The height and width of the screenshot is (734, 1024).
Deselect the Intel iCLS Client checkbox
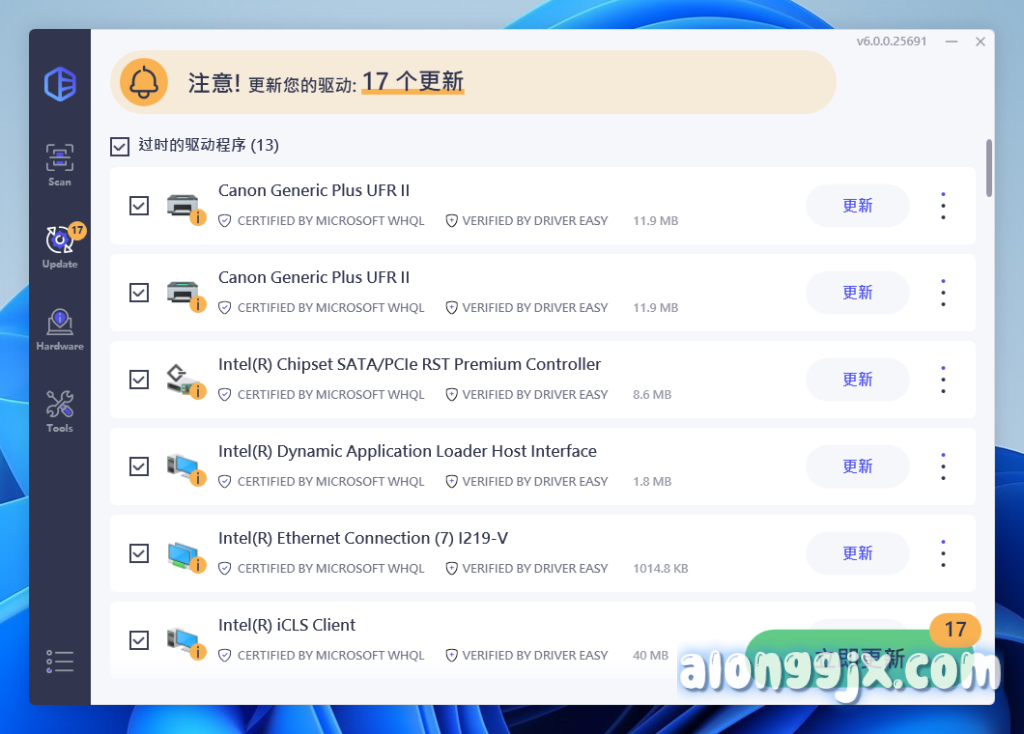click(x=139, y=640)
